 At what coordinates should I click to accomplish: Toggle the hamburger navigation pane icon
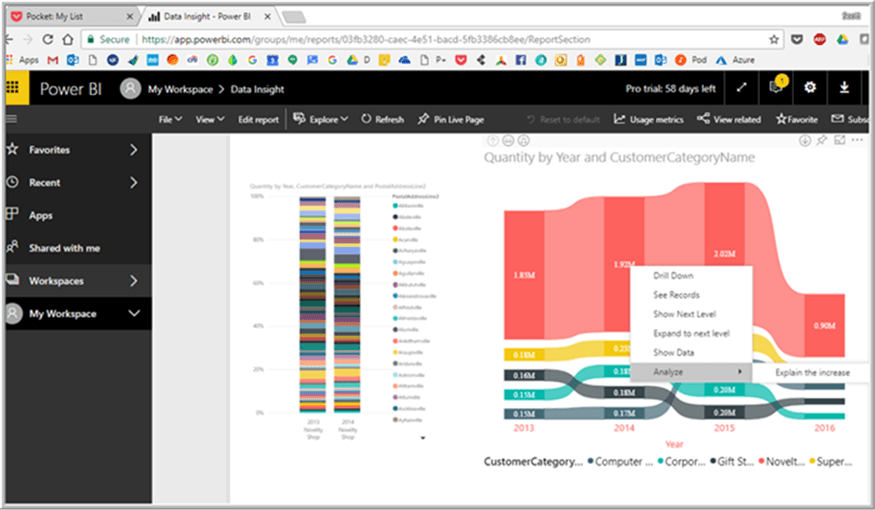pyautogui.click(x=12, y=119)
